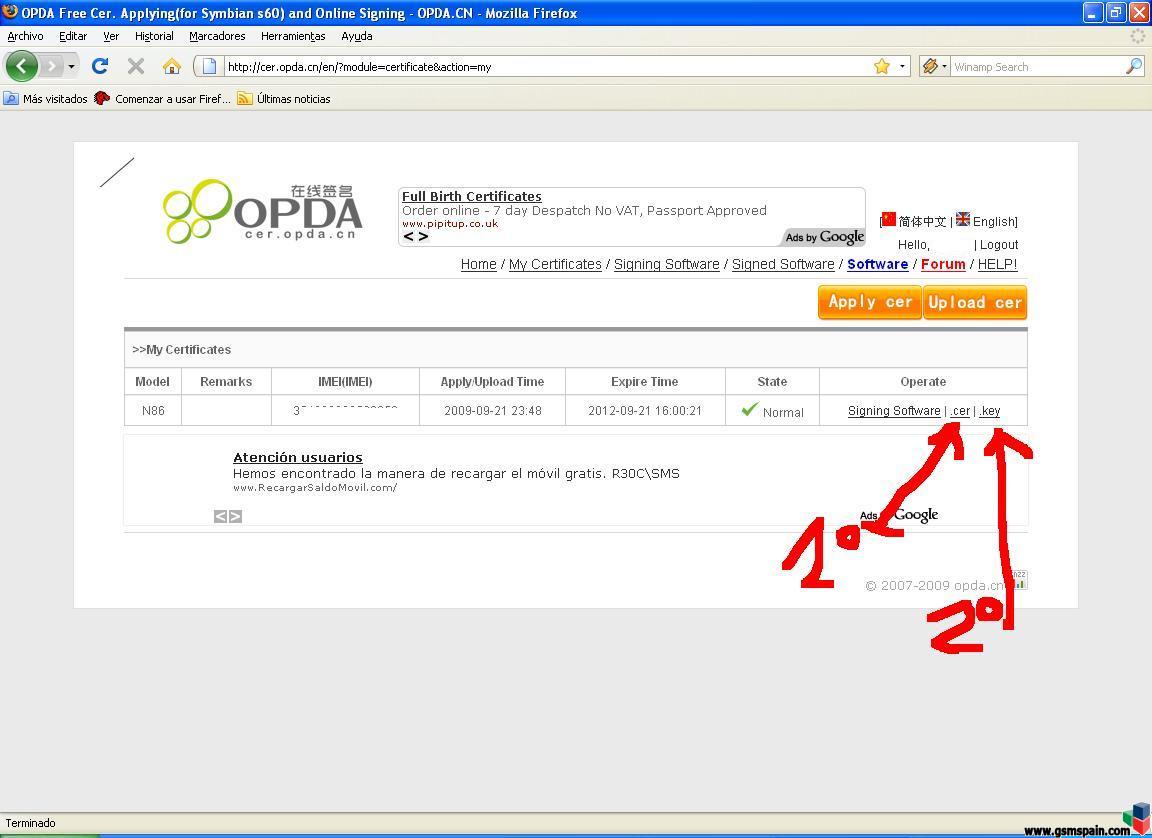Open the Editar menu

tap(73, 36)
